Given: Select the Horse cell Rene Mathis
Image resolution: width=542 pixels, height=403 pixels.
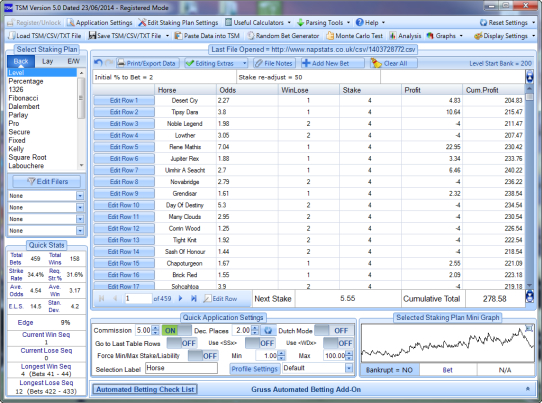Looking at the screenshot, I should click(x=185, y=147).
